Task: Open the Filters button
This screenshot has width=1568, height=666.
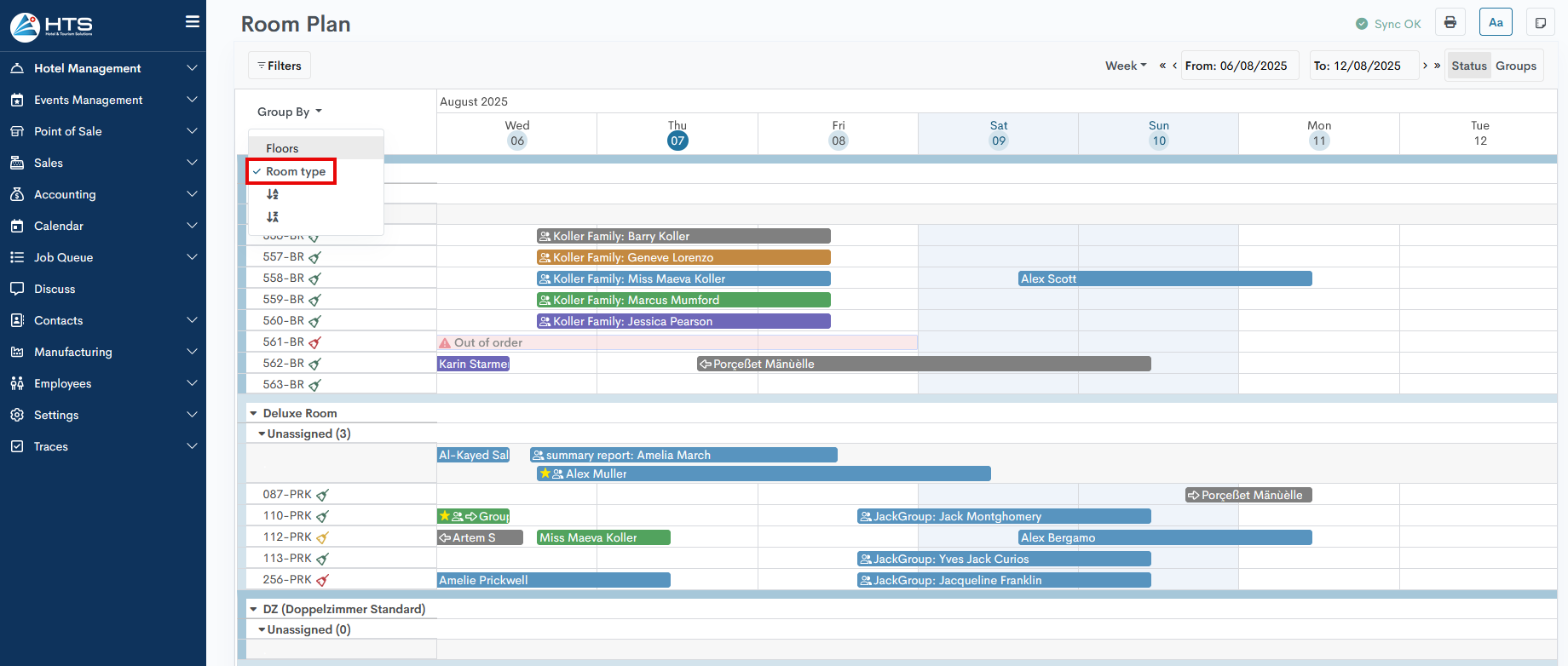Action: 280,66
